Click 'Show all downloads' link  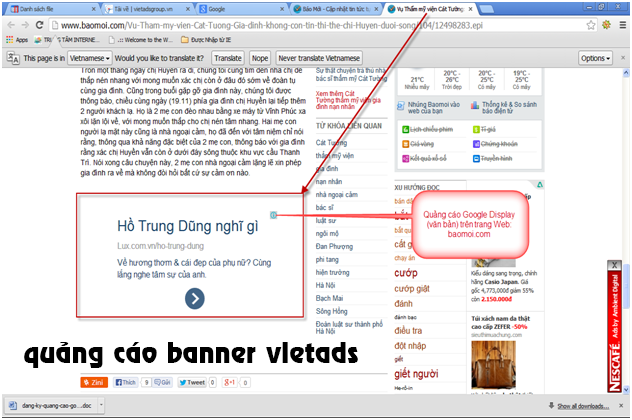[583, 406]
